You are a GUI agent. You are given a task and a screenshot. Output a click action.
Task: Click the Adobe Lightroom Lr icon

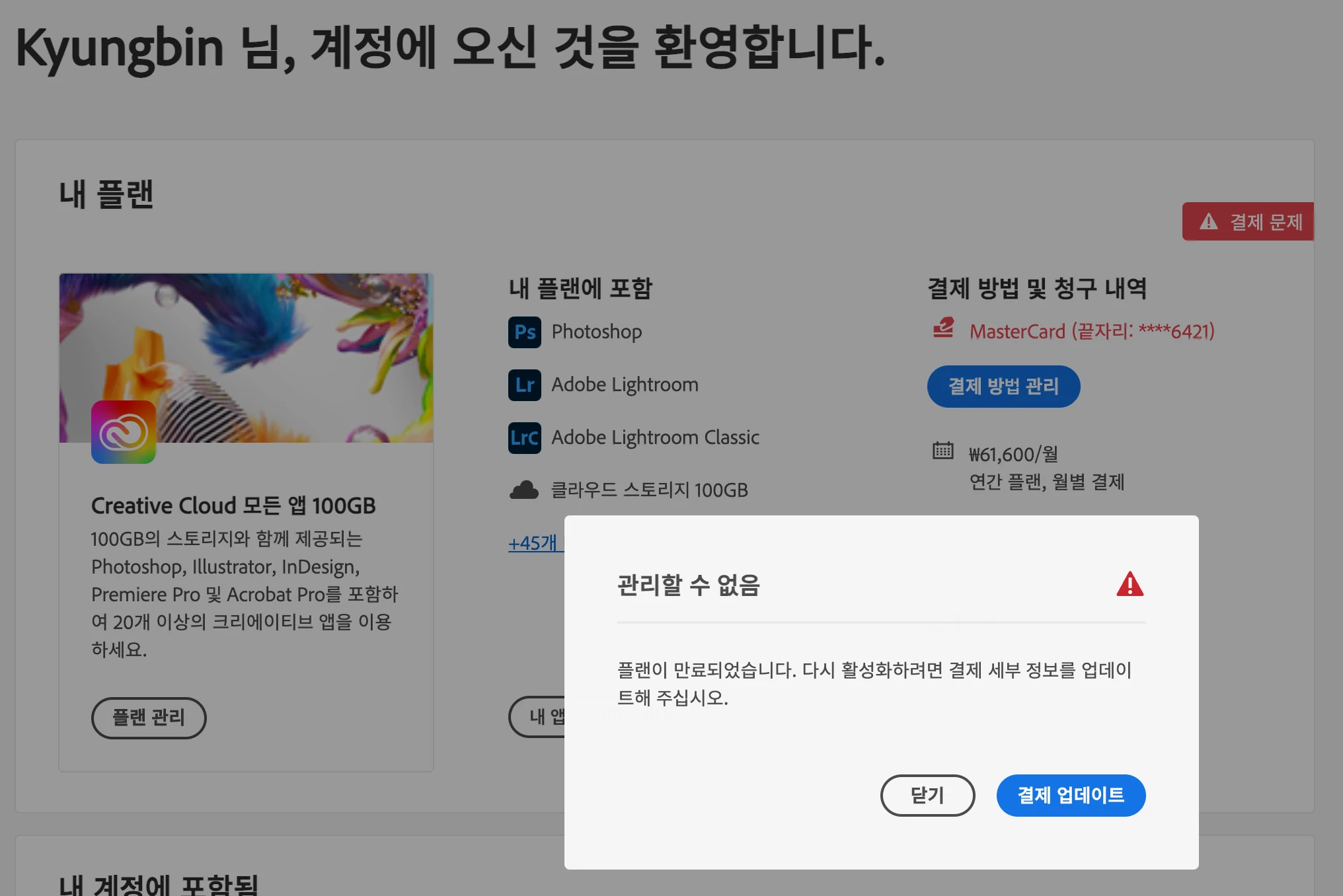(524, 385)
